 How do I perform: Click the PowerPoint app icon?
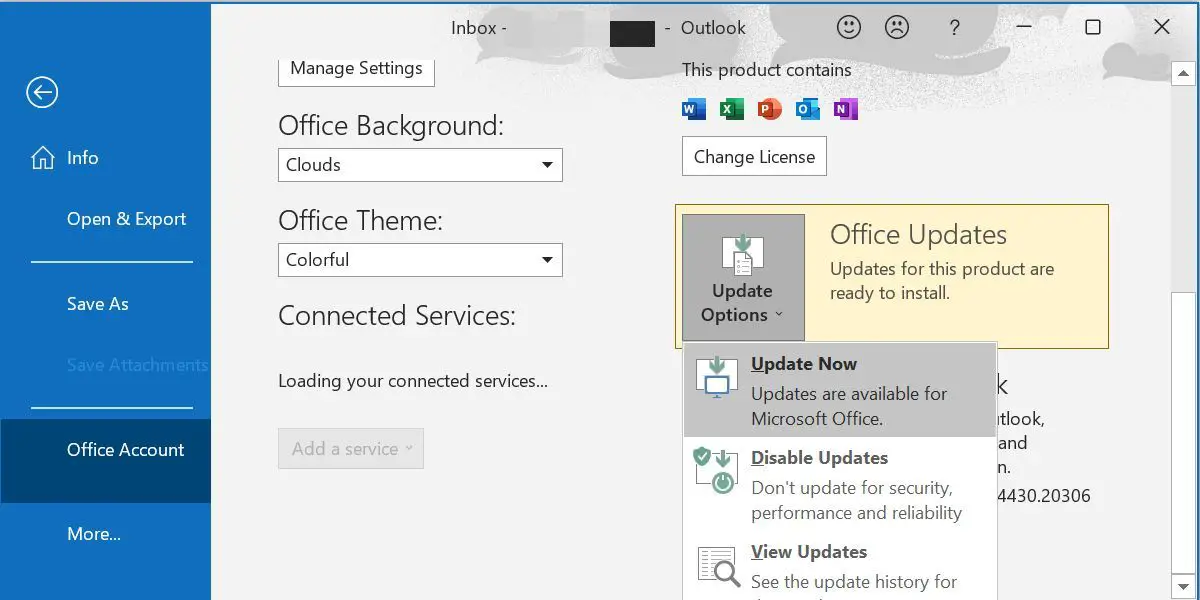tap(770, 109)
